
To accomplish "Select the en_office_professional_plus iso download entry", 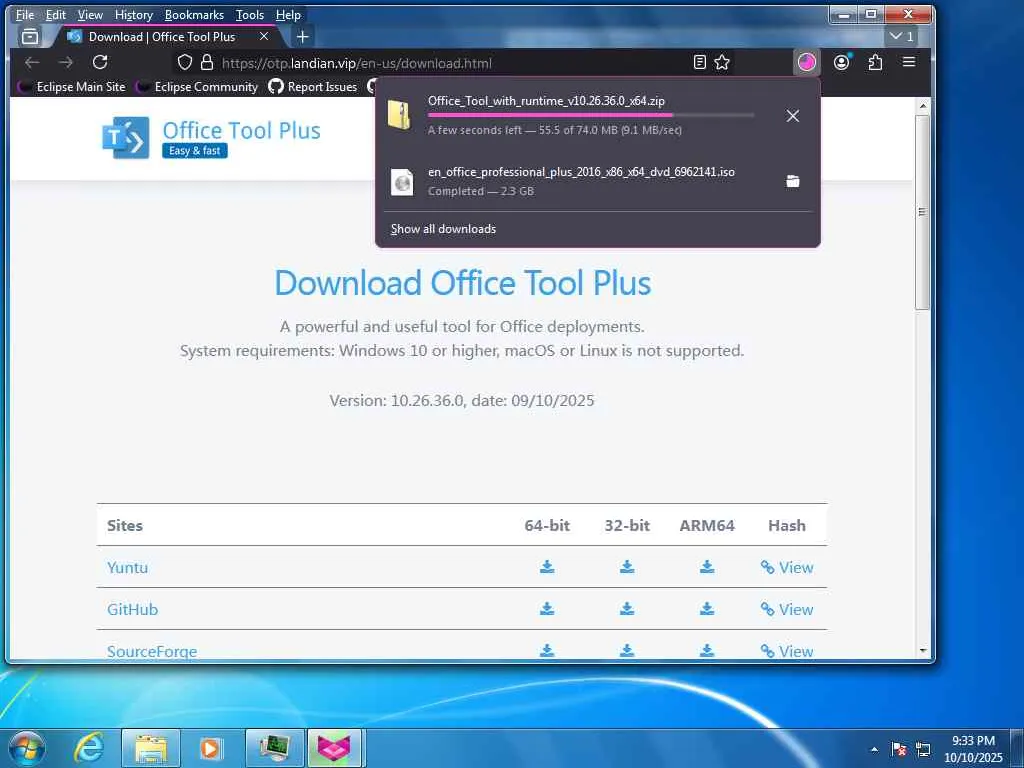I will (581, 181).
